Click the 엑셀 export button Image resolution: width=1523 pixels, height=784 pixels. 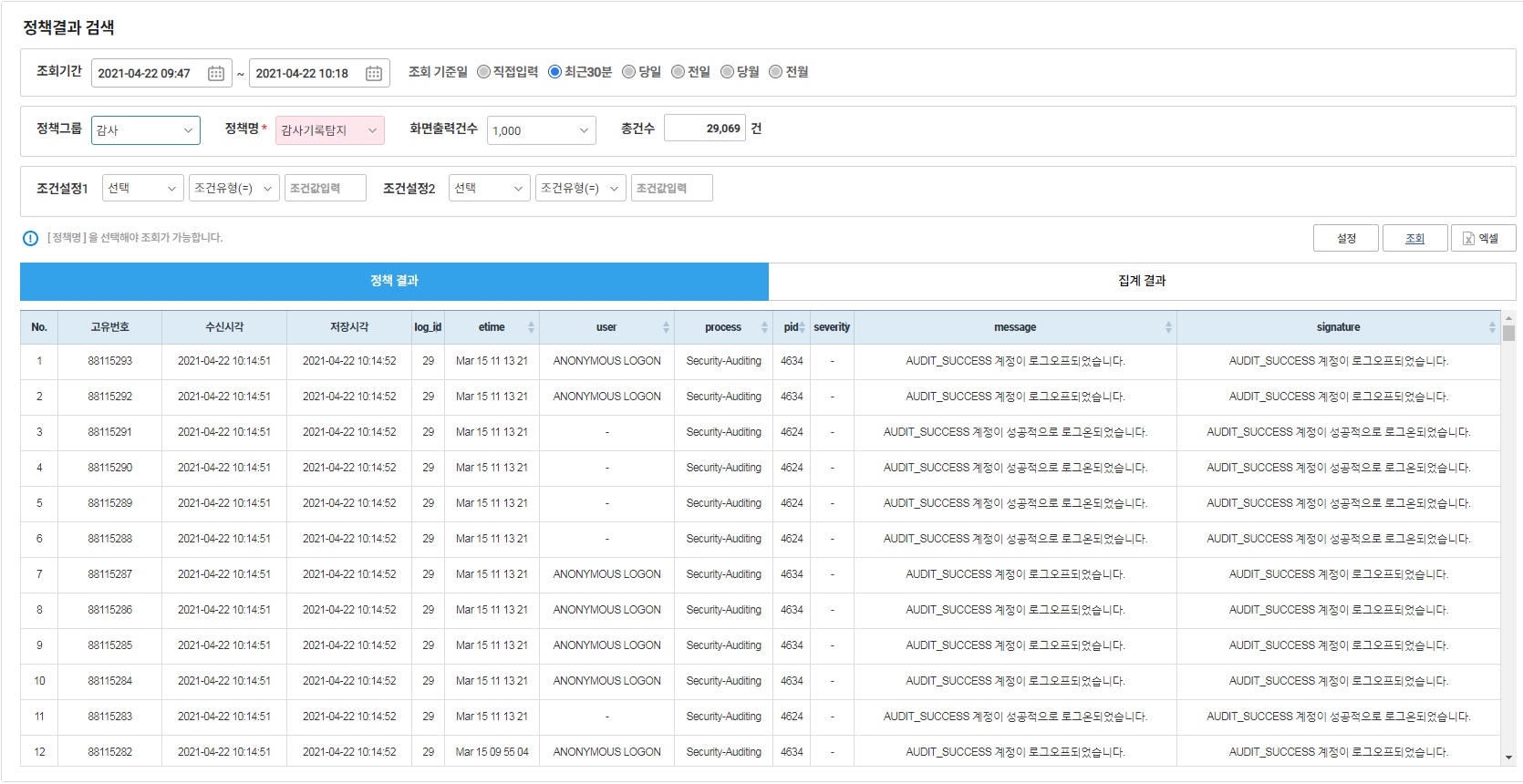(x=1484, y=238)
